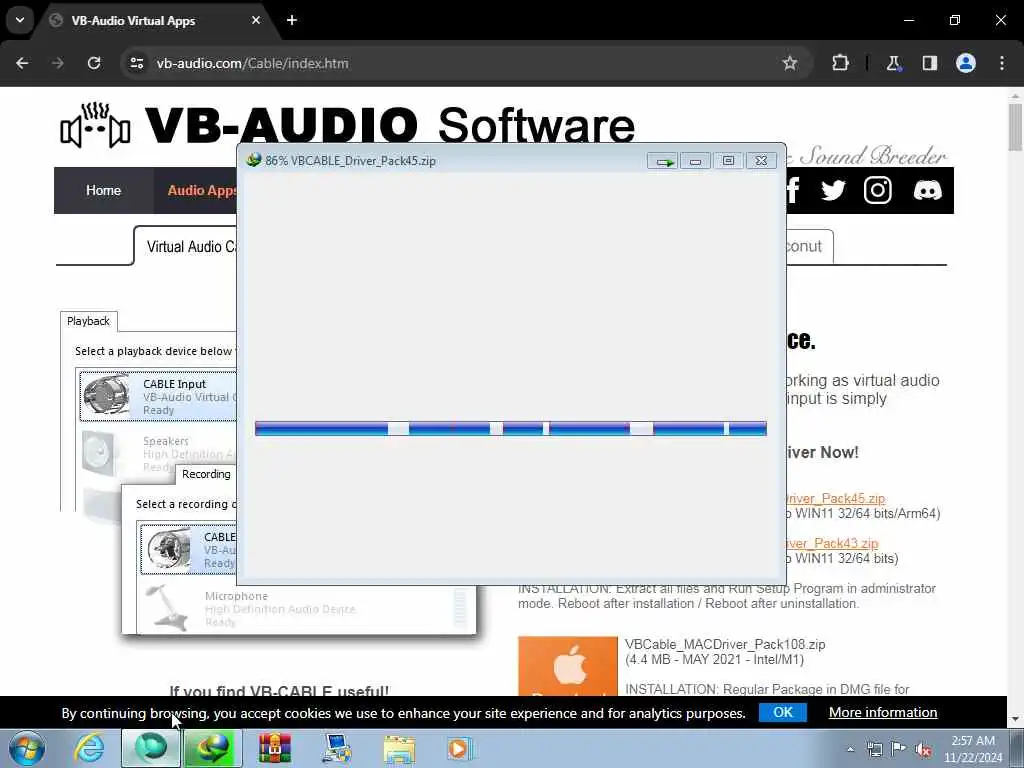Open Action Center flag icon
The height and width of the screenshot is (768, 1024).
(x=899, y=749)
